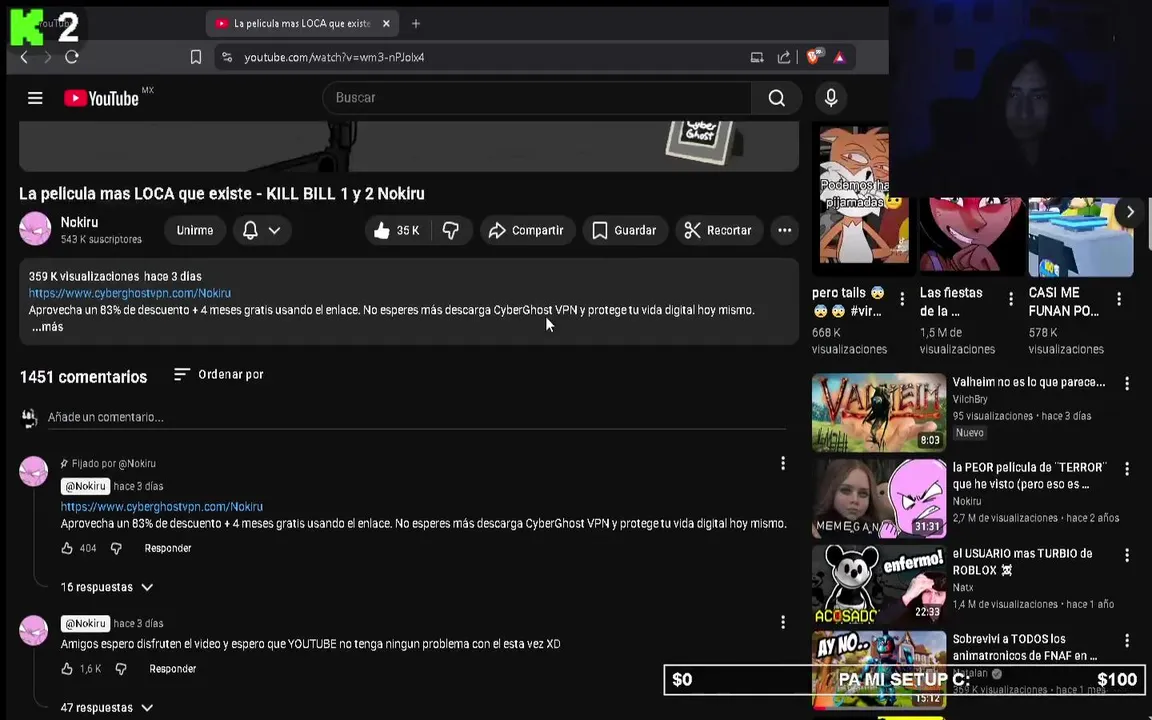Open Nokiru channel name link
The image size is (1152, 720).
[79, 222]
